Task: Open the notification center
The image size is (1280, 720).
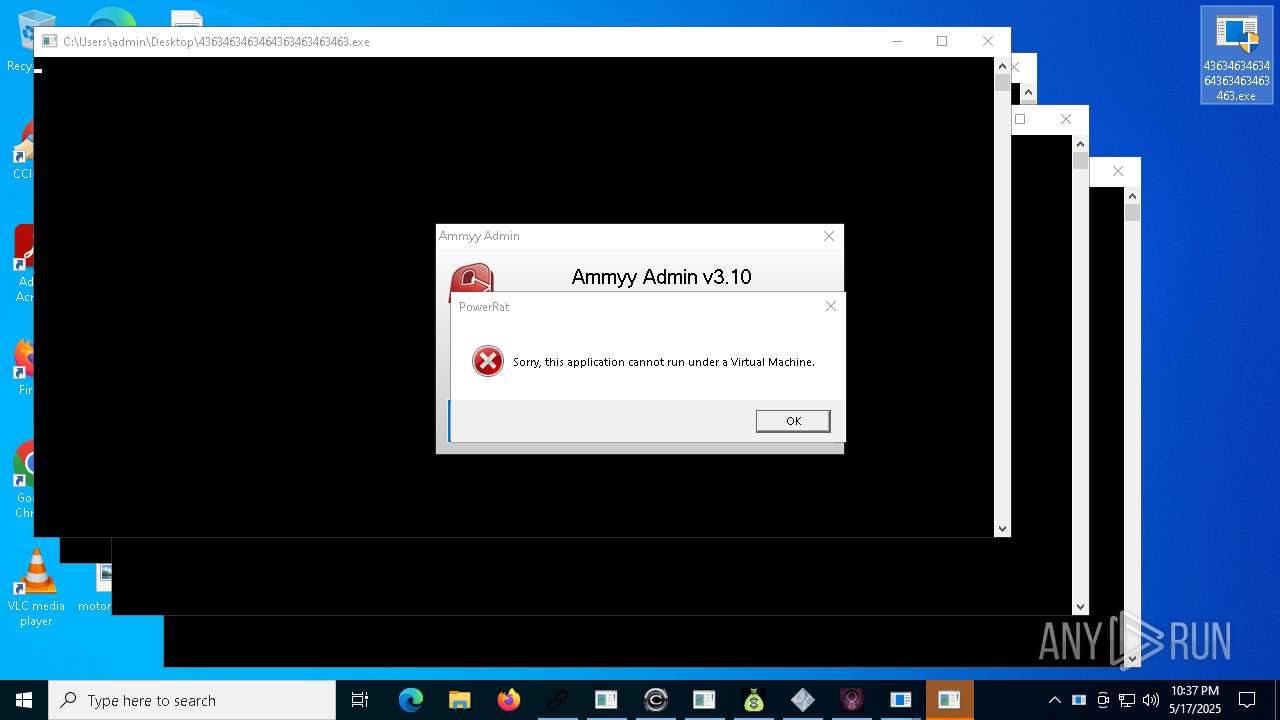Action: [x=1248, y=700]
